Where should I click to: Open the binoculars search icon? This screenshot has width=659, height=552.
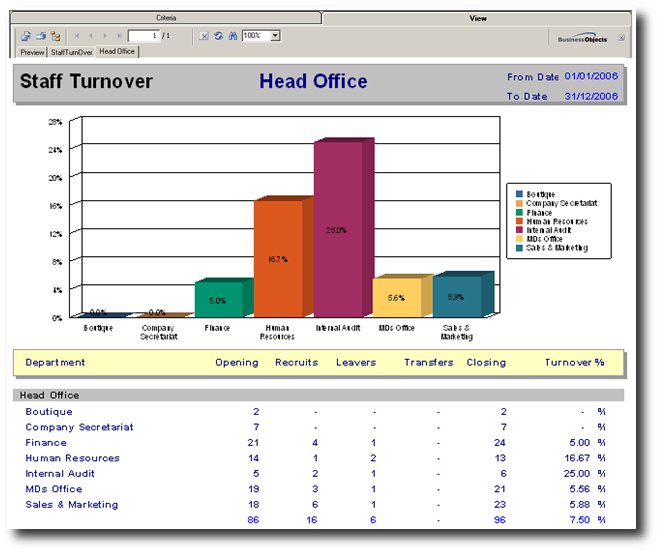(x=232, y=36)
